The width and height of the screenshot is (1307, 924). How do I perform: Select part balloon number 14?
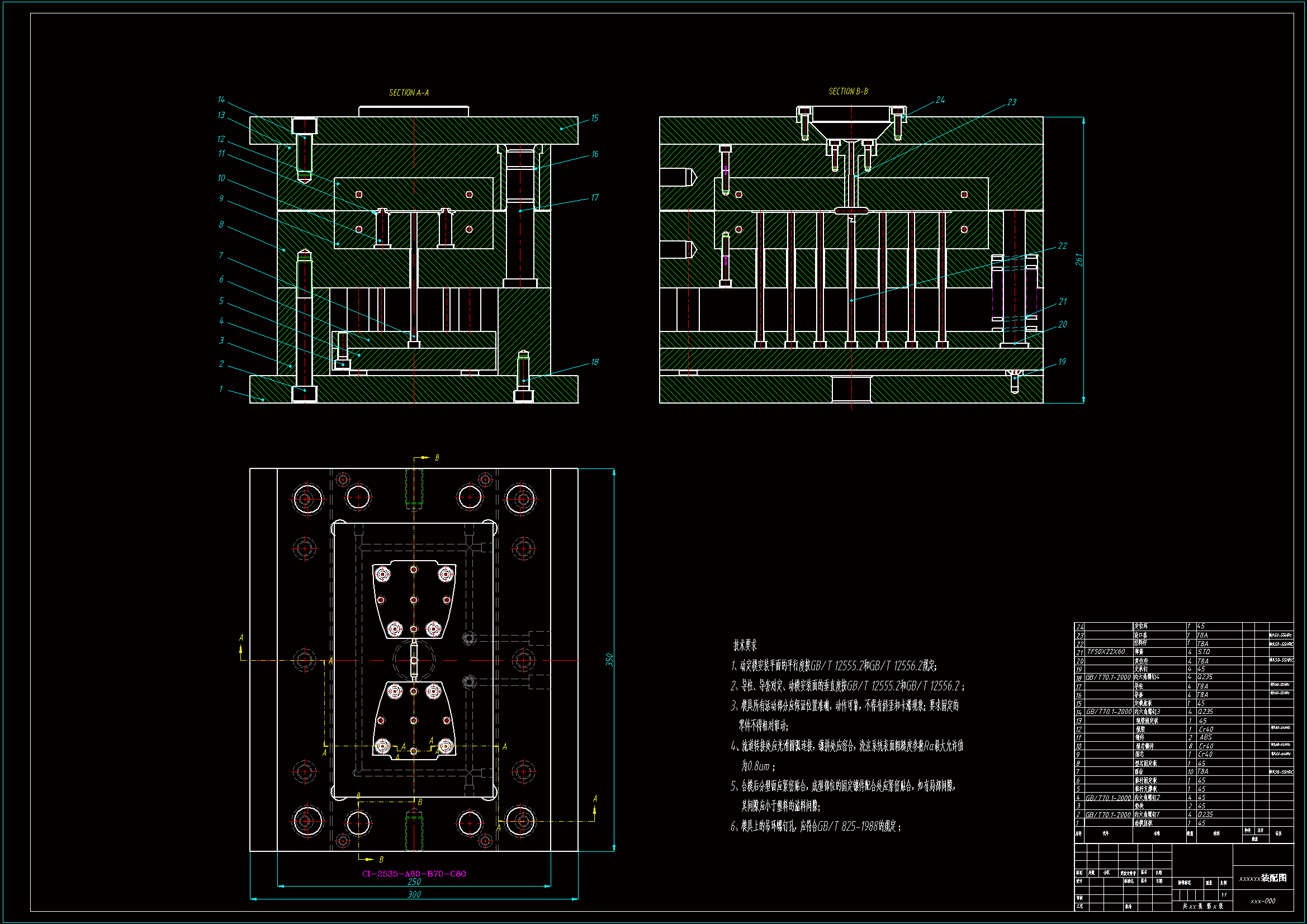click(x=221, y=99)
